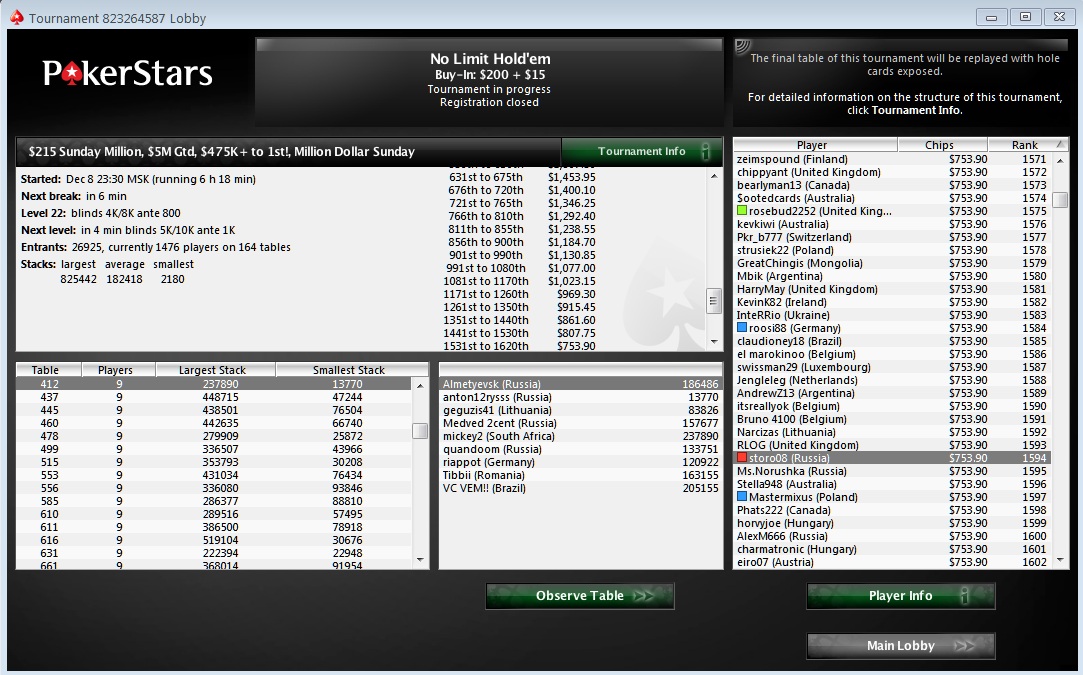
Task: Click the info icon on Player Info button
Action: (x=964, y=596)
